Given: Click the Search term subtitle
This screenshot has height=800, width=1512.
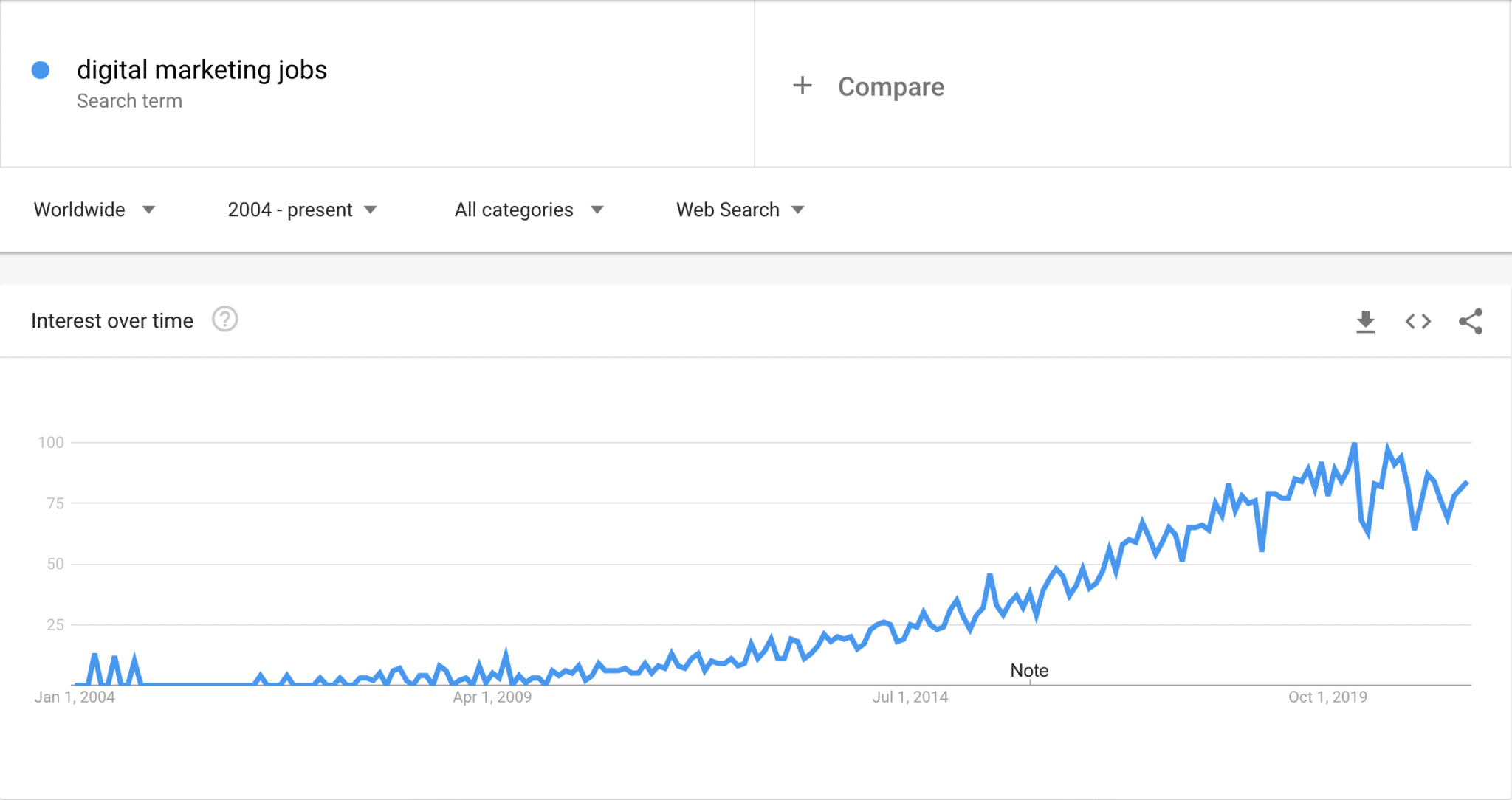Looking at the screenshot, I should click(x=129, y=101).
